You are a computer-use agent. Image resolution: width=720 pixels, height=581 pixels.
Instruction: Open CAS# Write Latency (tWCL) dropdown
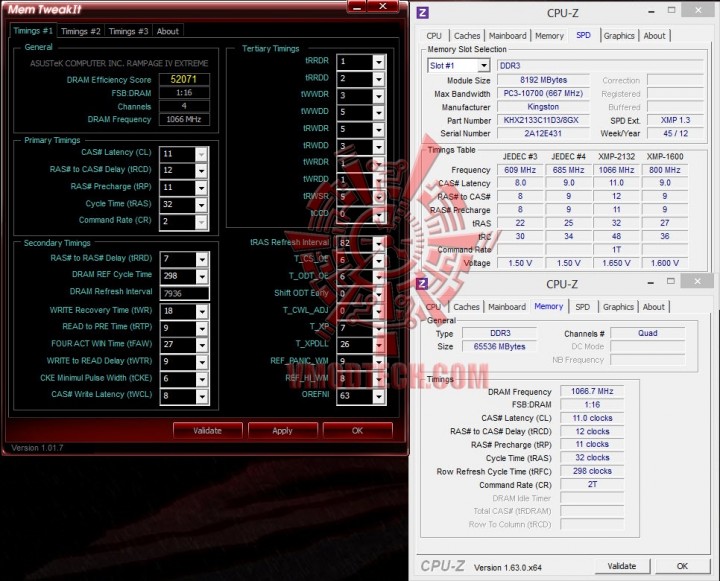[x=202, y=396]
